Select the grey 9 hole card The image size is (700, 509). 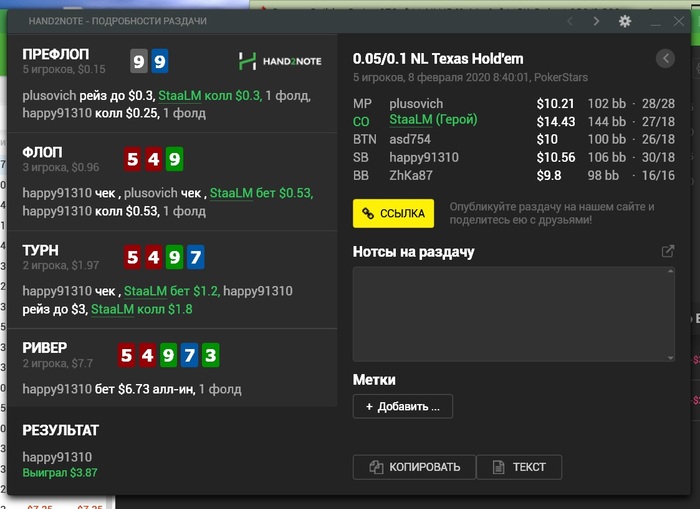click(x=138, y=61)
